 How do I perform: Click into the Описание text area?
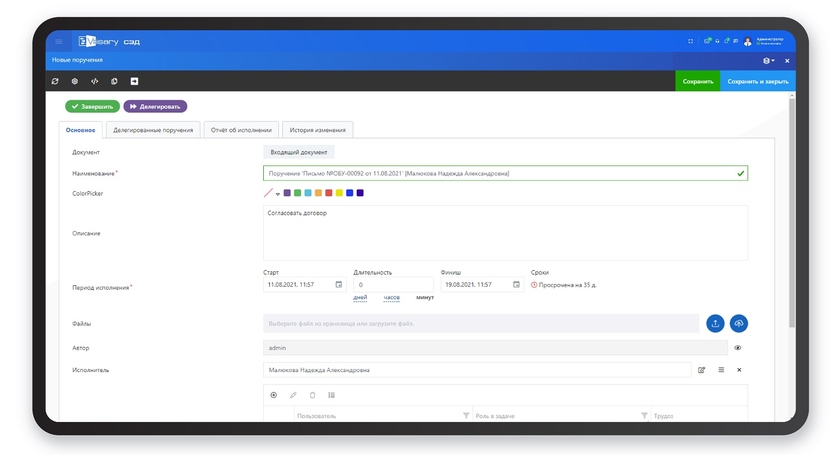tap(505, 233)
